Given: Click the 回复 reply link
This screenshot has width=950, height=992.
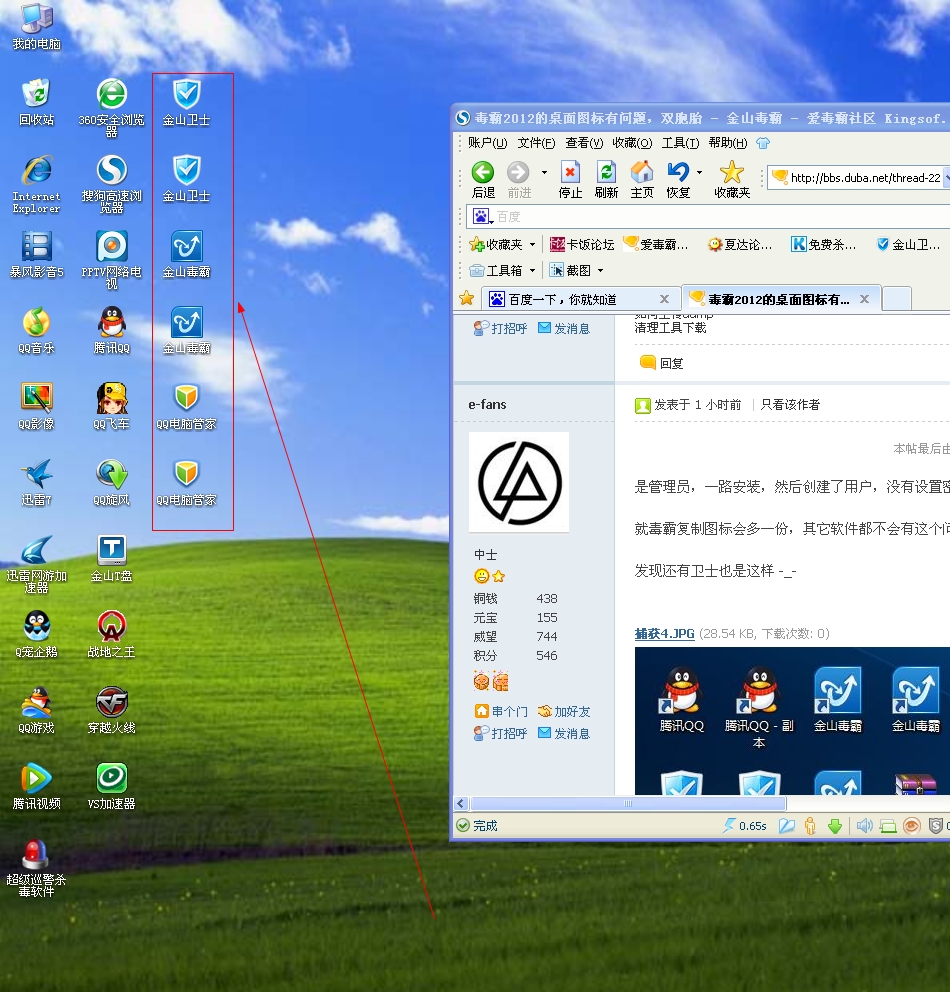Looking at the screenshot, I should coord(662,363).
